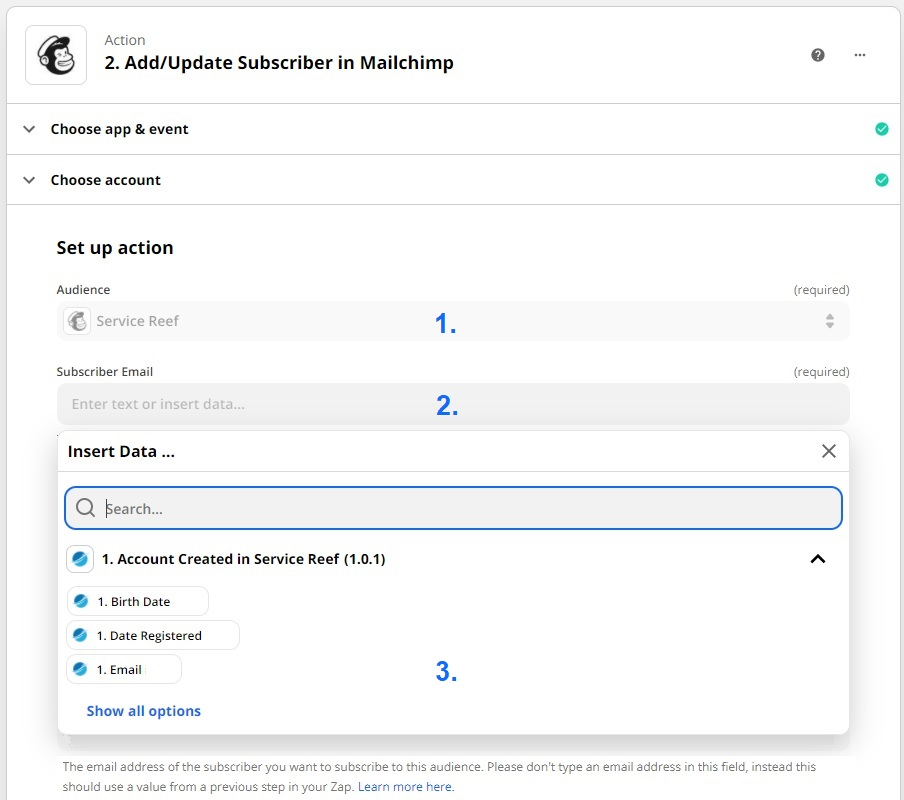904x800 pixels.
Task: Click Service Reef icon on Birth Date pill
Action: (81, 601)
